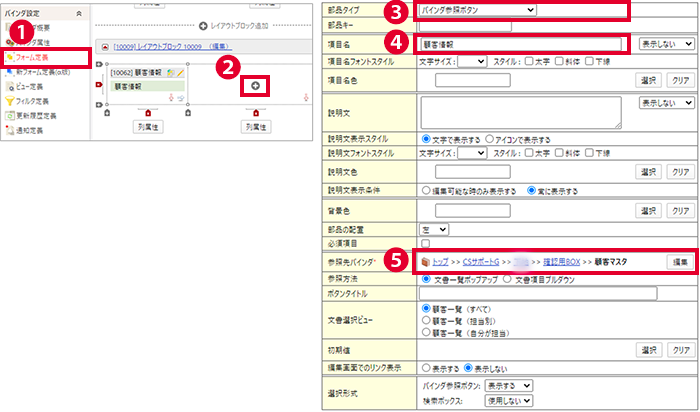Follow the トップ breadcrumb link
This screenshot has width=700, height=412.
[440, 262]
